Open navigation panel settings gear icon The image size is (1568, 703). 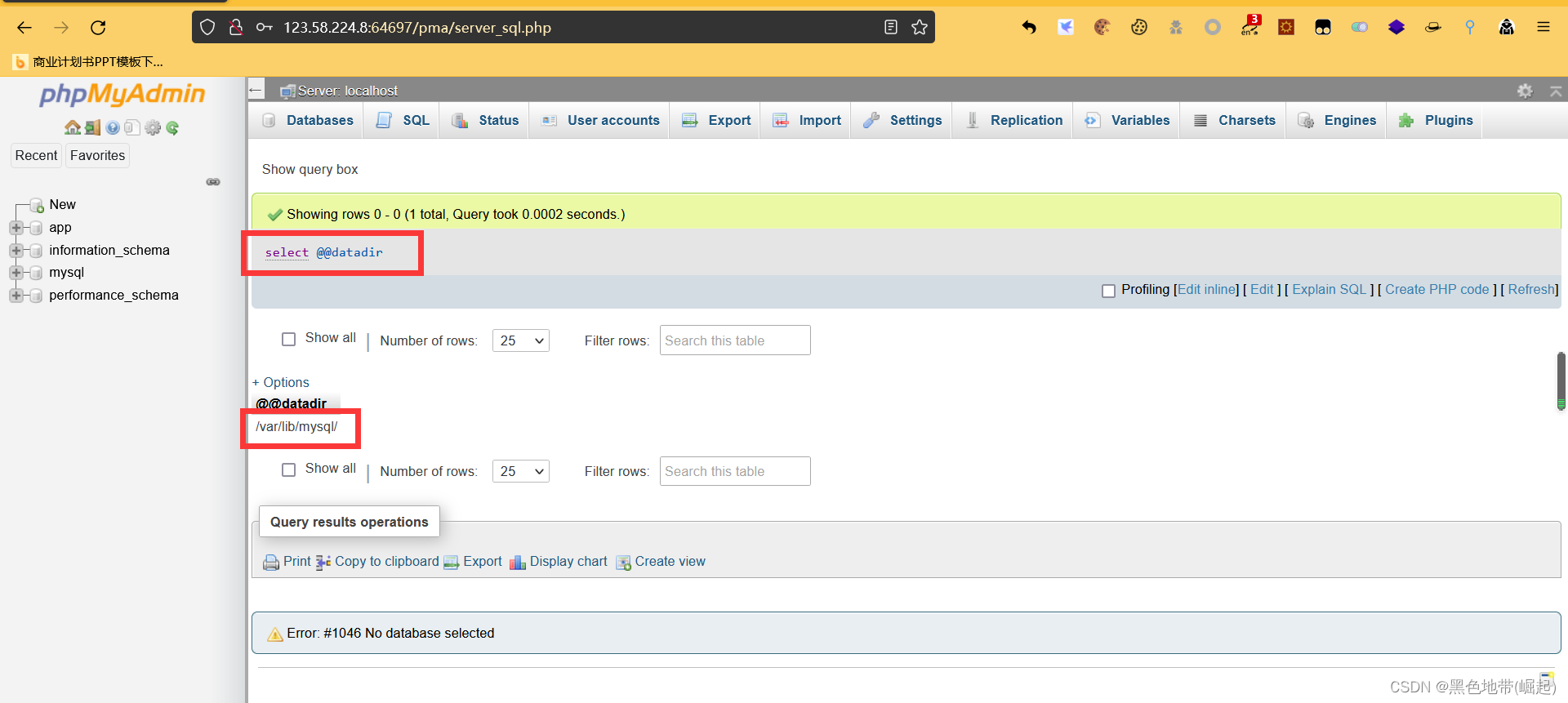tap(153, 127)
